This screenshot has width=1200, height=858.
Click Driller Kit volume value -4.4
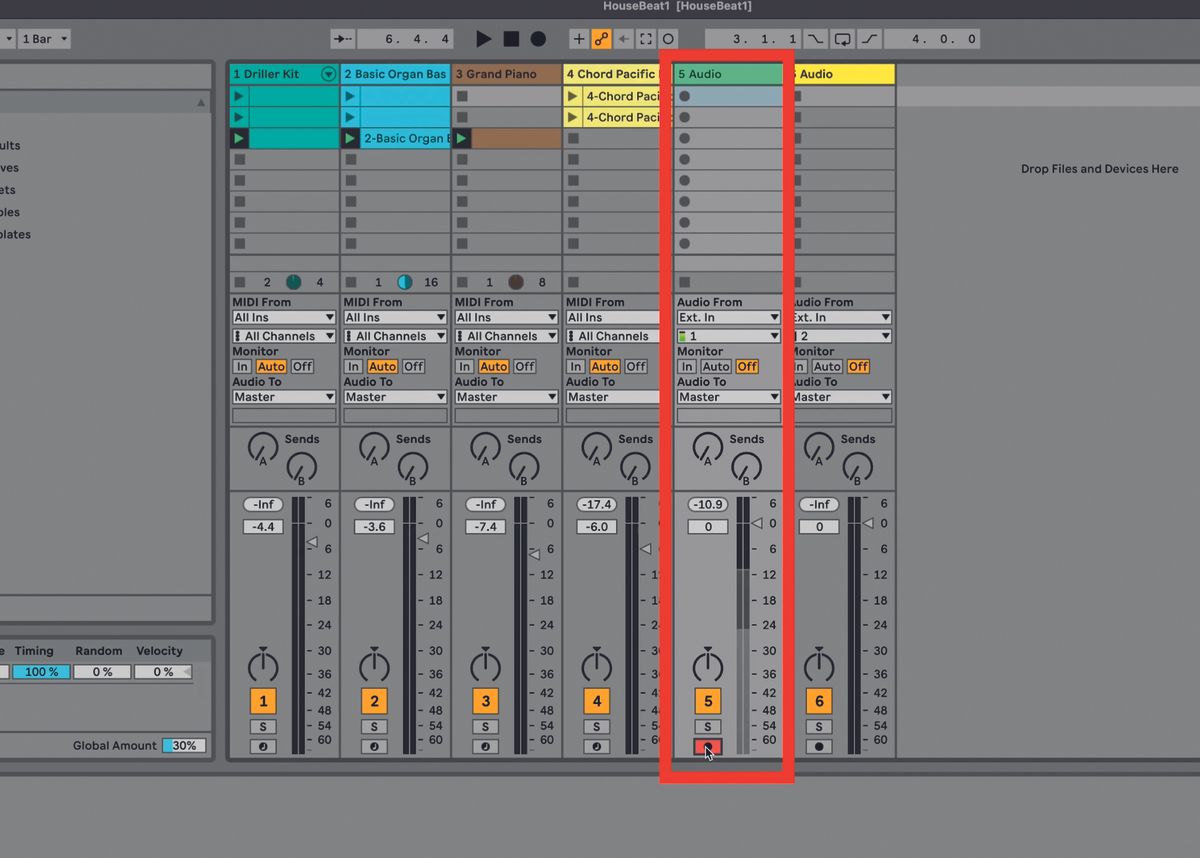263,527
